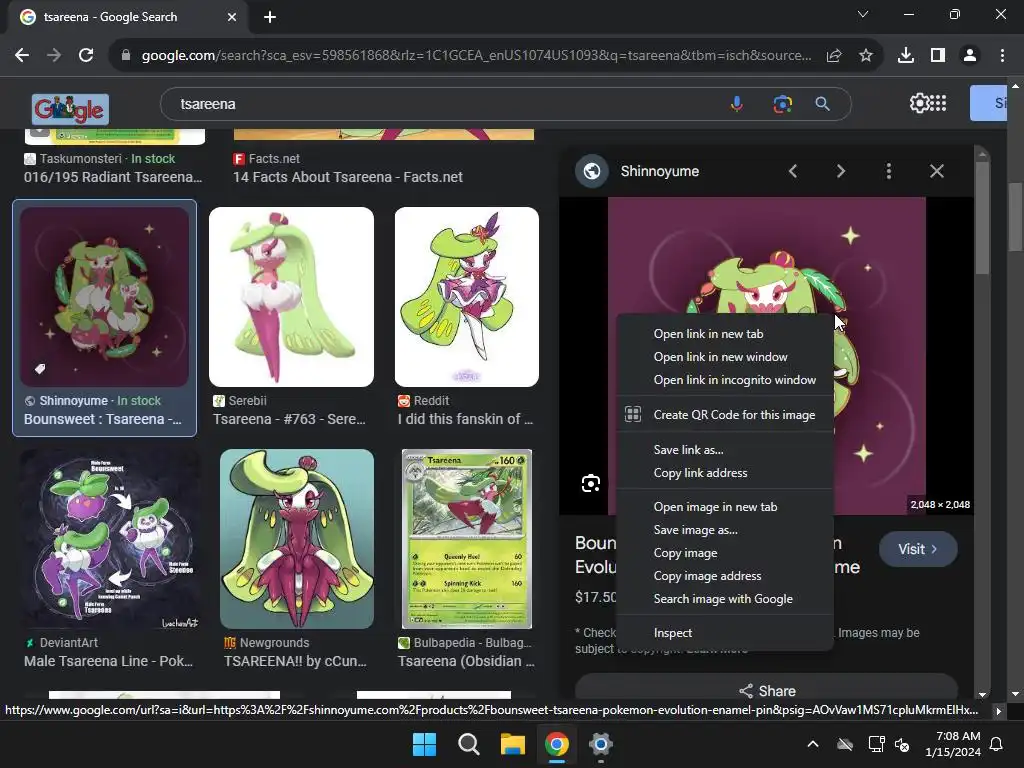Open preview panel more options dots

click(x=889, y=171)
